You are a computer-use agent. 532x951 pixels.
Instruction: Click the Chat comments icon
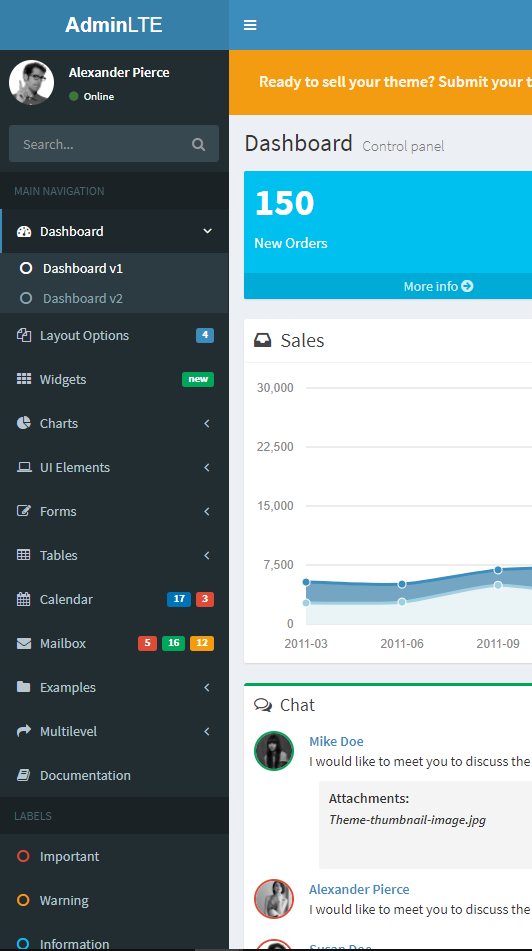tap(263, 705)
